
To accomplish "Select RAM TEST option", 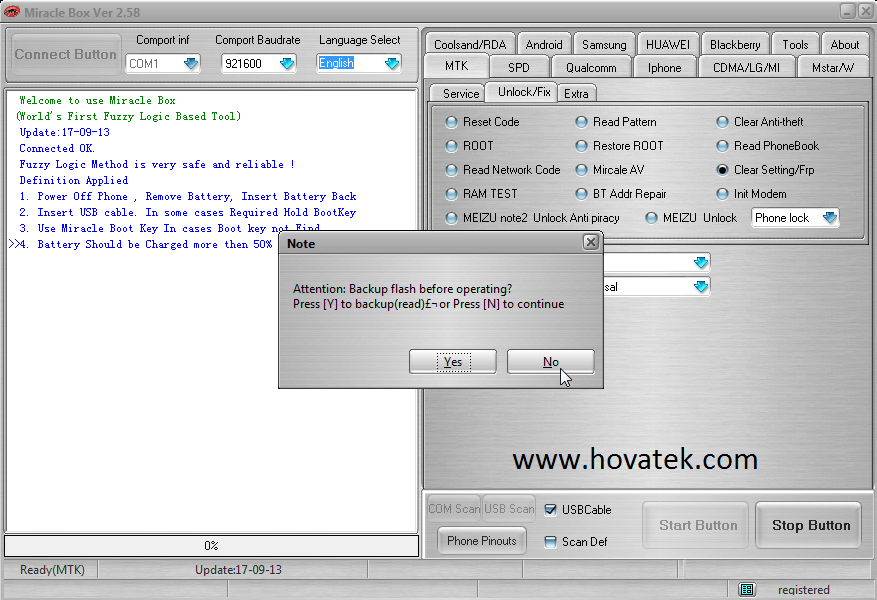I will 482,194.
